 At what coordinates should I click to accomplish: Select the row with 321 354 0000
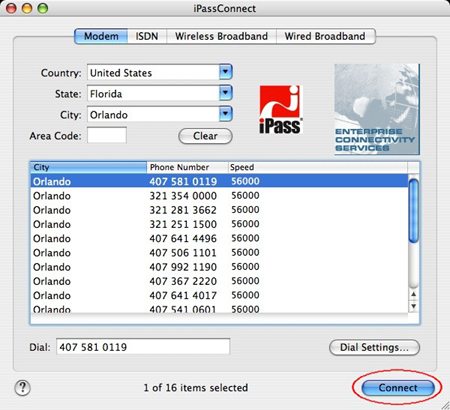tap(219, 195)
